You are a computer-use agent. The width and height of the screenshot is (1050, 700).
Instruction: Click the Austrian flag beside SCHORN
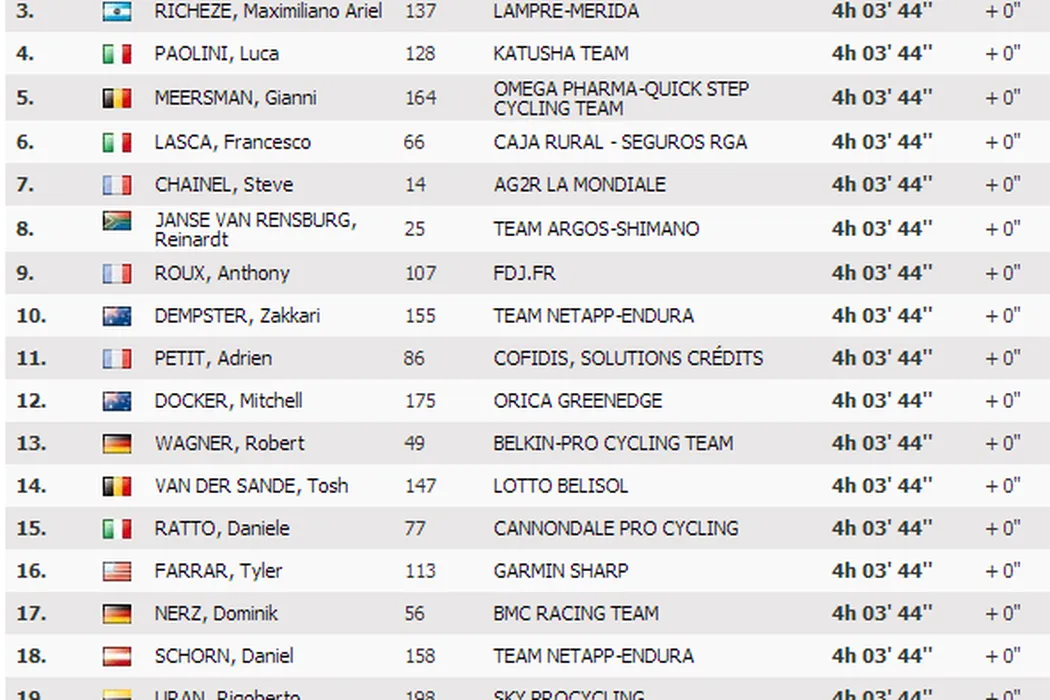click(x=117, y=657)
